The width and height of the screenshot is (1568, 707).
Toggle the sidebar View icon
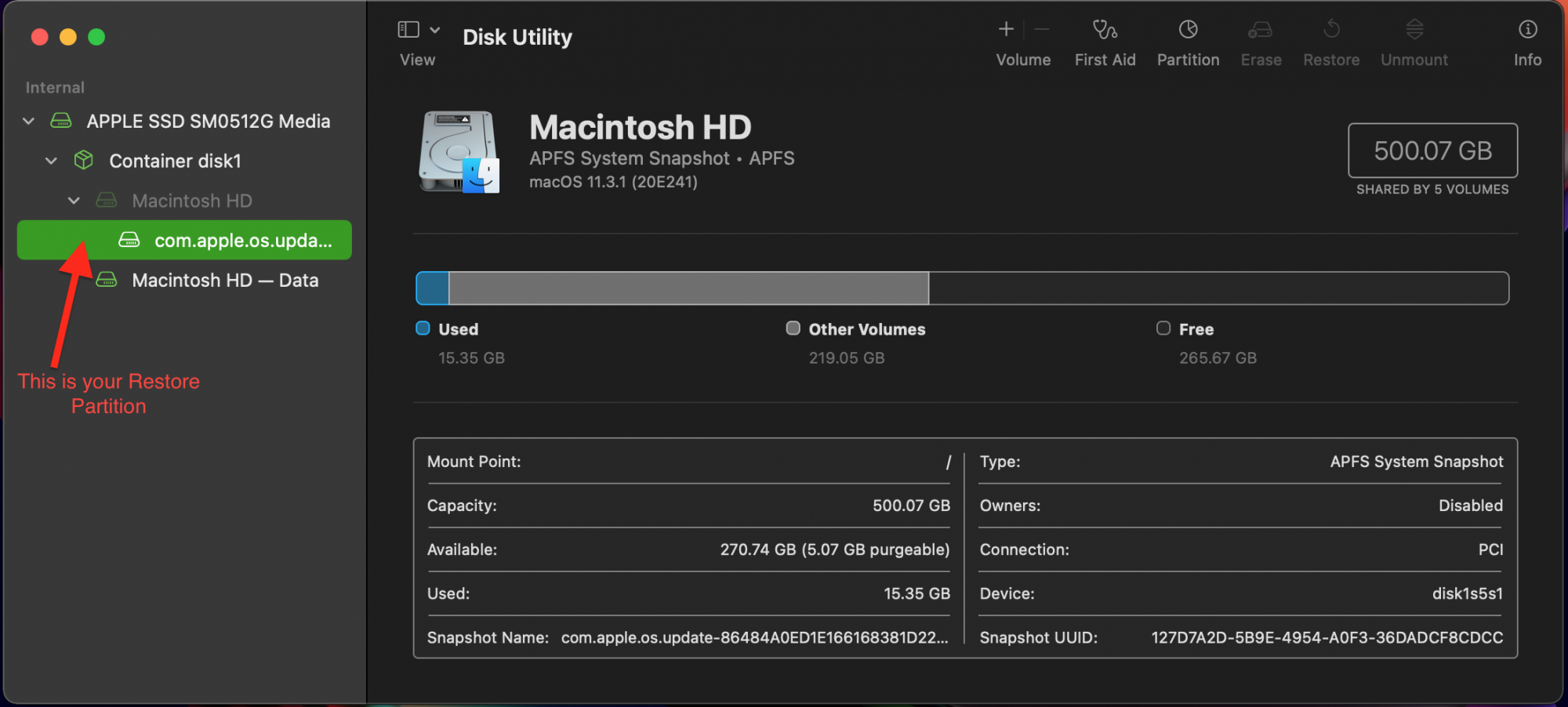click(x=408, y=30)
